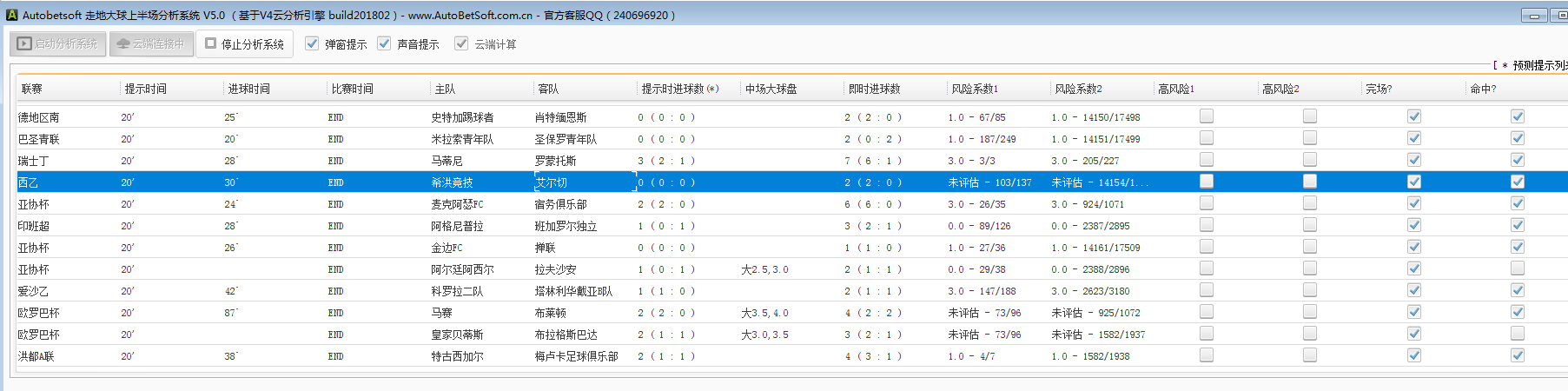This screenshot has height=391, width=1568.
Task: Click the stop square icon on 停止分析系统
Action: (x=210, y=43)
